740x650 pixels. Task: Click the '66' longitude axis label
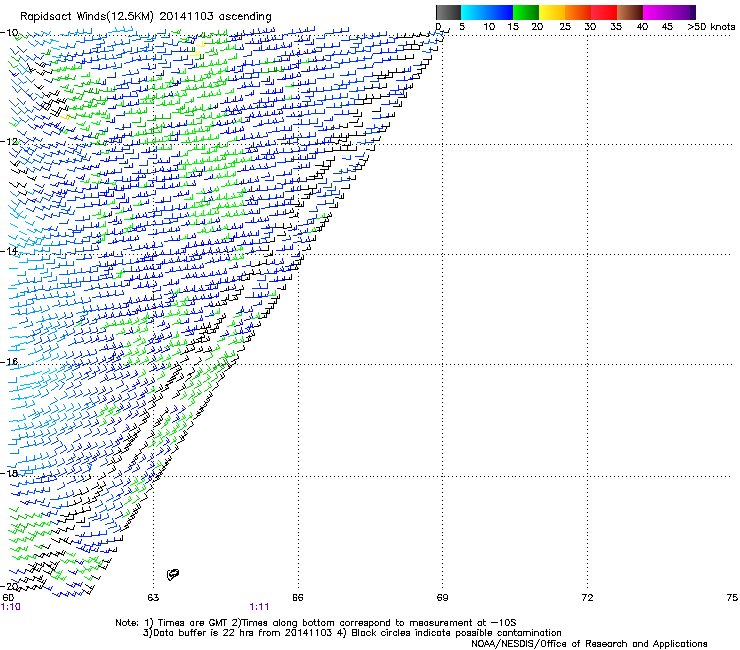[x=297, y=598]
